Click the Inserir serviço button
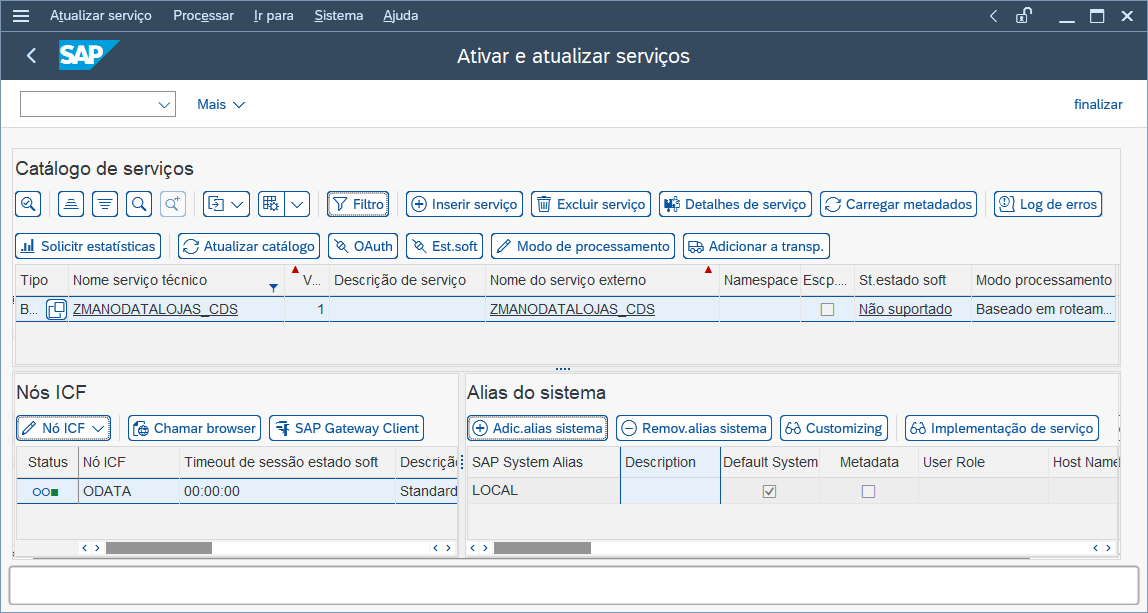Screen dimensions: 1148x613 (464, 204)
